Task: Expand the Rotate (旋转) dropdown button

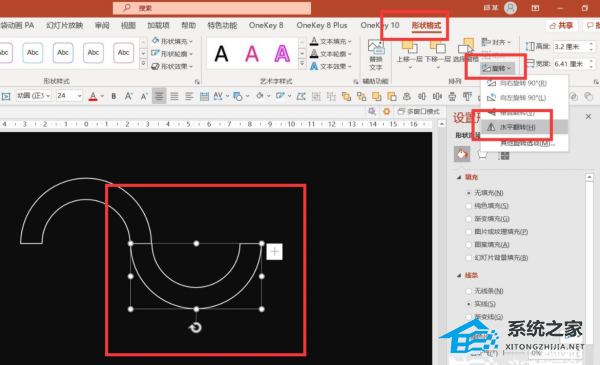Action: point(496,68)
